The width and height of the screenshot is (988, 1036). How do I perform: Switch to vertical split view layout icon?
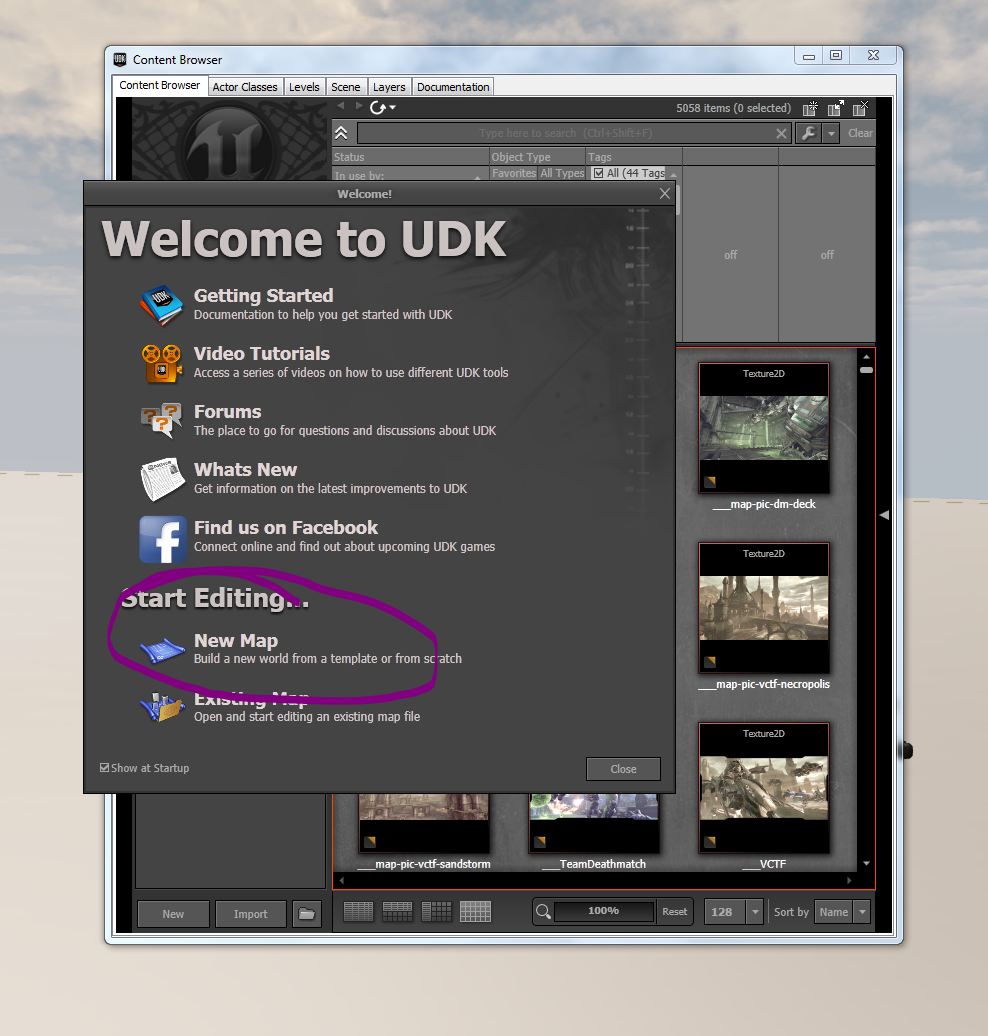(x=437, y=912)
